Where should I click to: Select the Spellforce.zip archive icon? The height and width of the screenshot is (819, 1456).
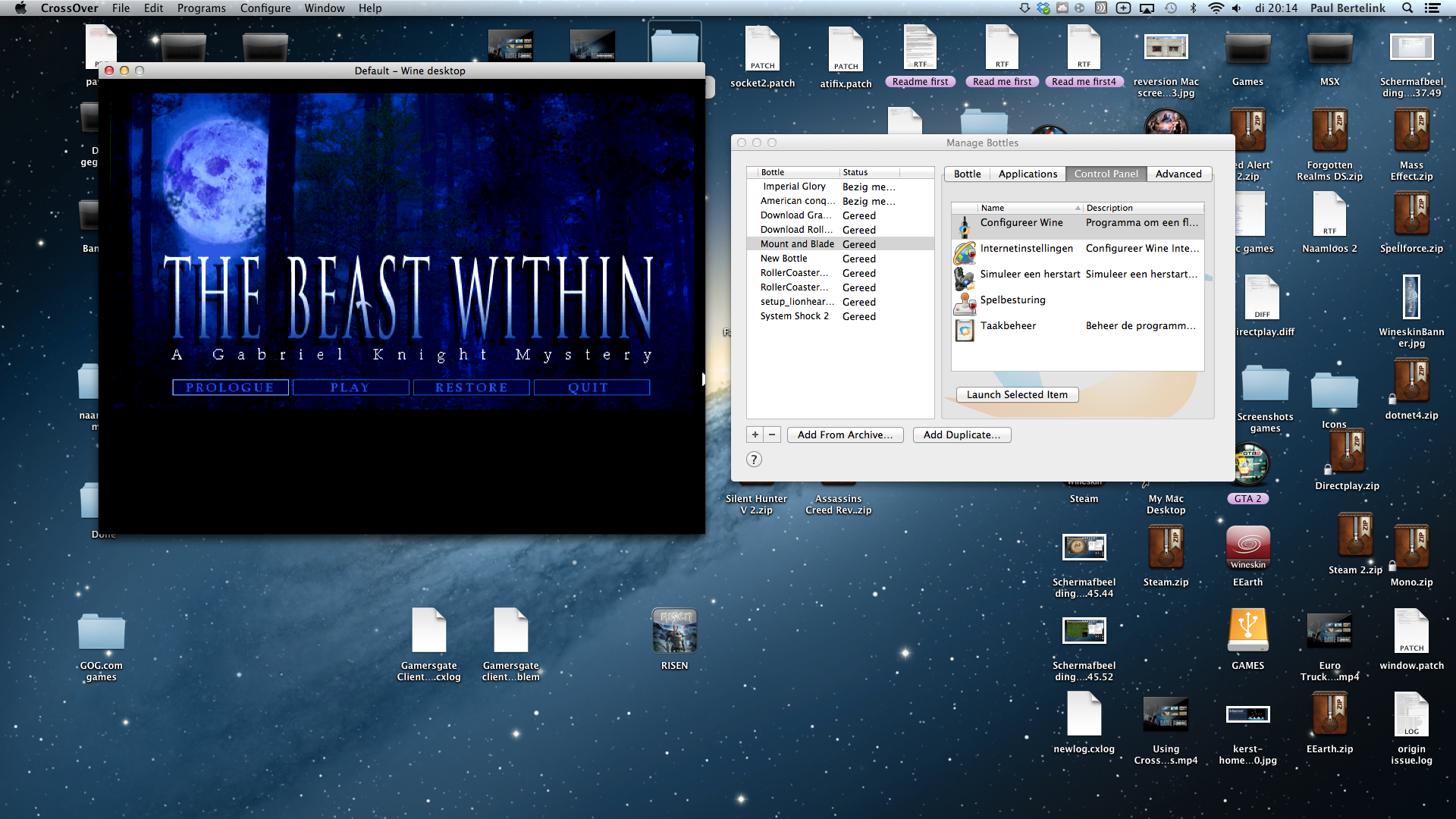(x=1411, y=214)
